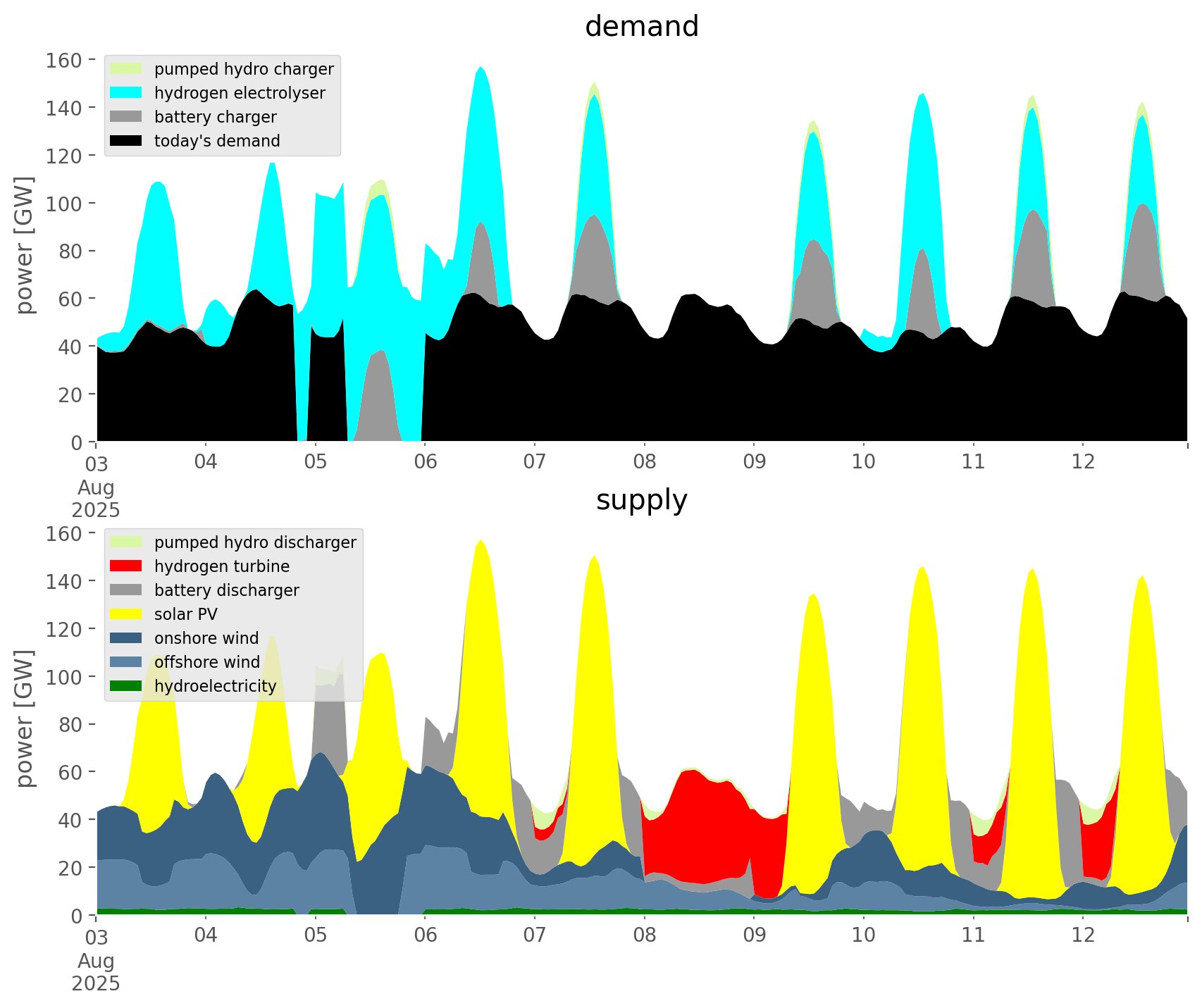
Task: Click the cyan hydrogen electrolyser legend swatch
Action: (x=126, y=93)
